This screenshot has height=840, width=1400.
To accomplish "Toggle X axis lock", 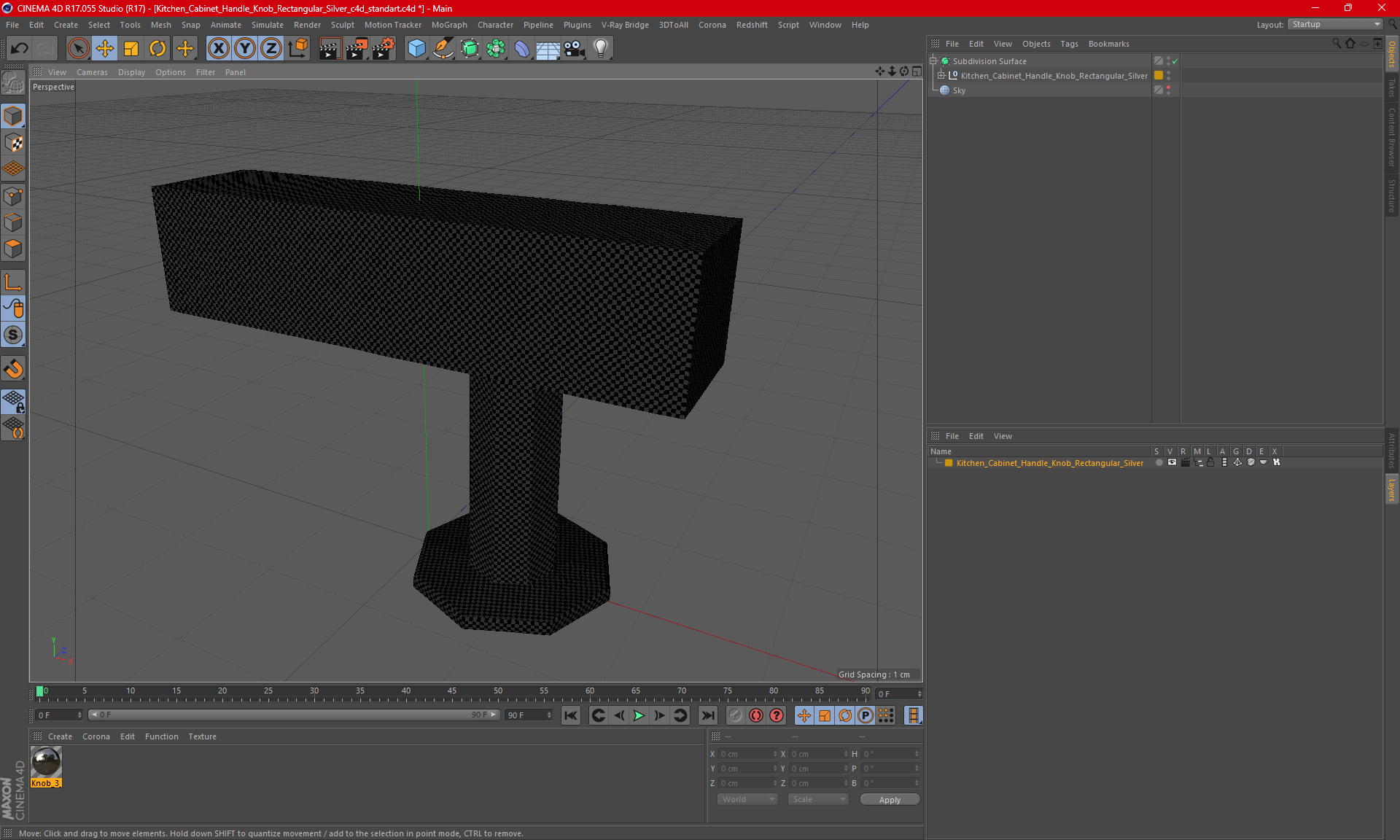I will 218,49.
